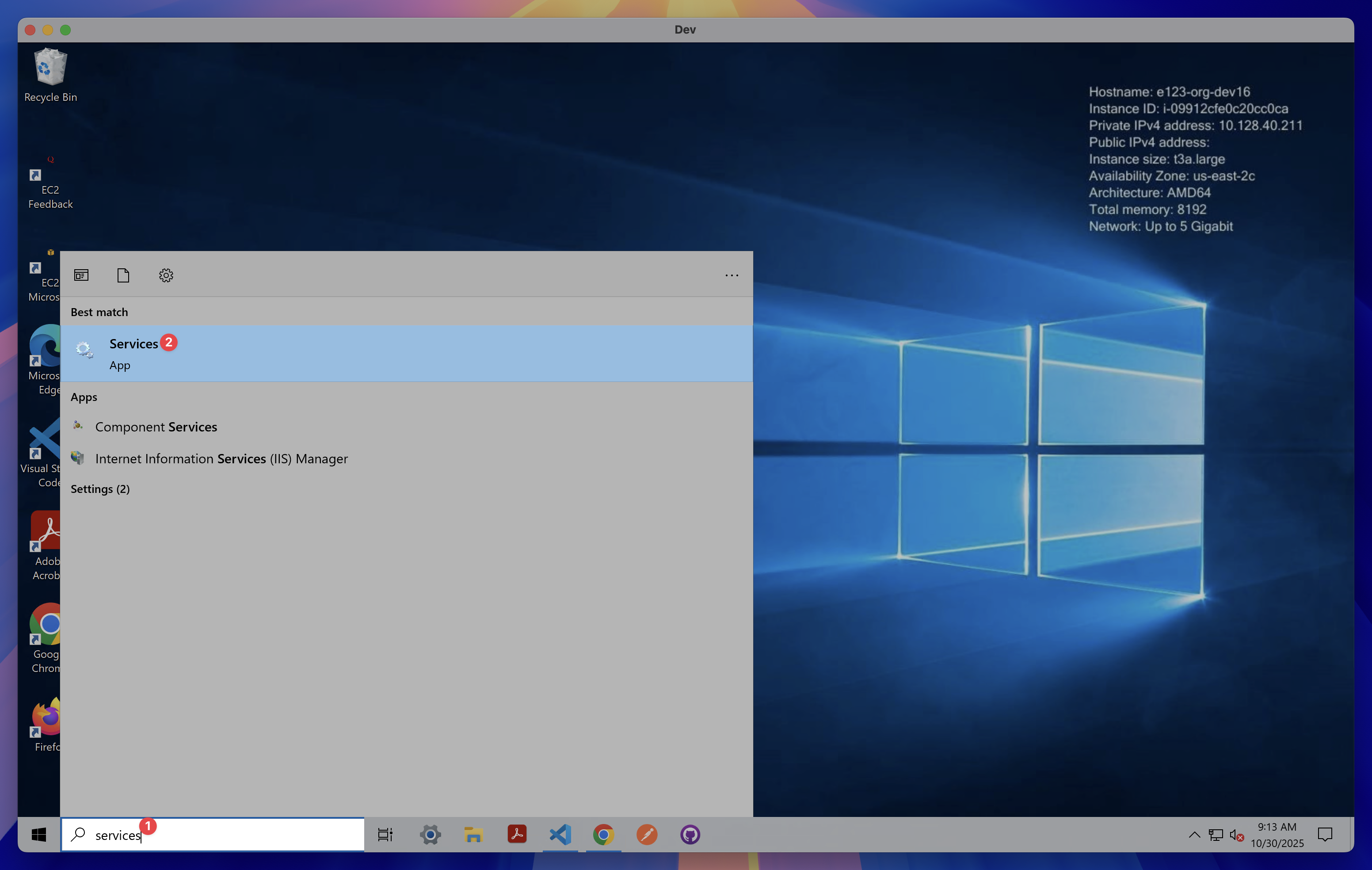This screenshot has height=870, width=1372.
Task: Open the search panel options menu
Action: tap(732, 275)
